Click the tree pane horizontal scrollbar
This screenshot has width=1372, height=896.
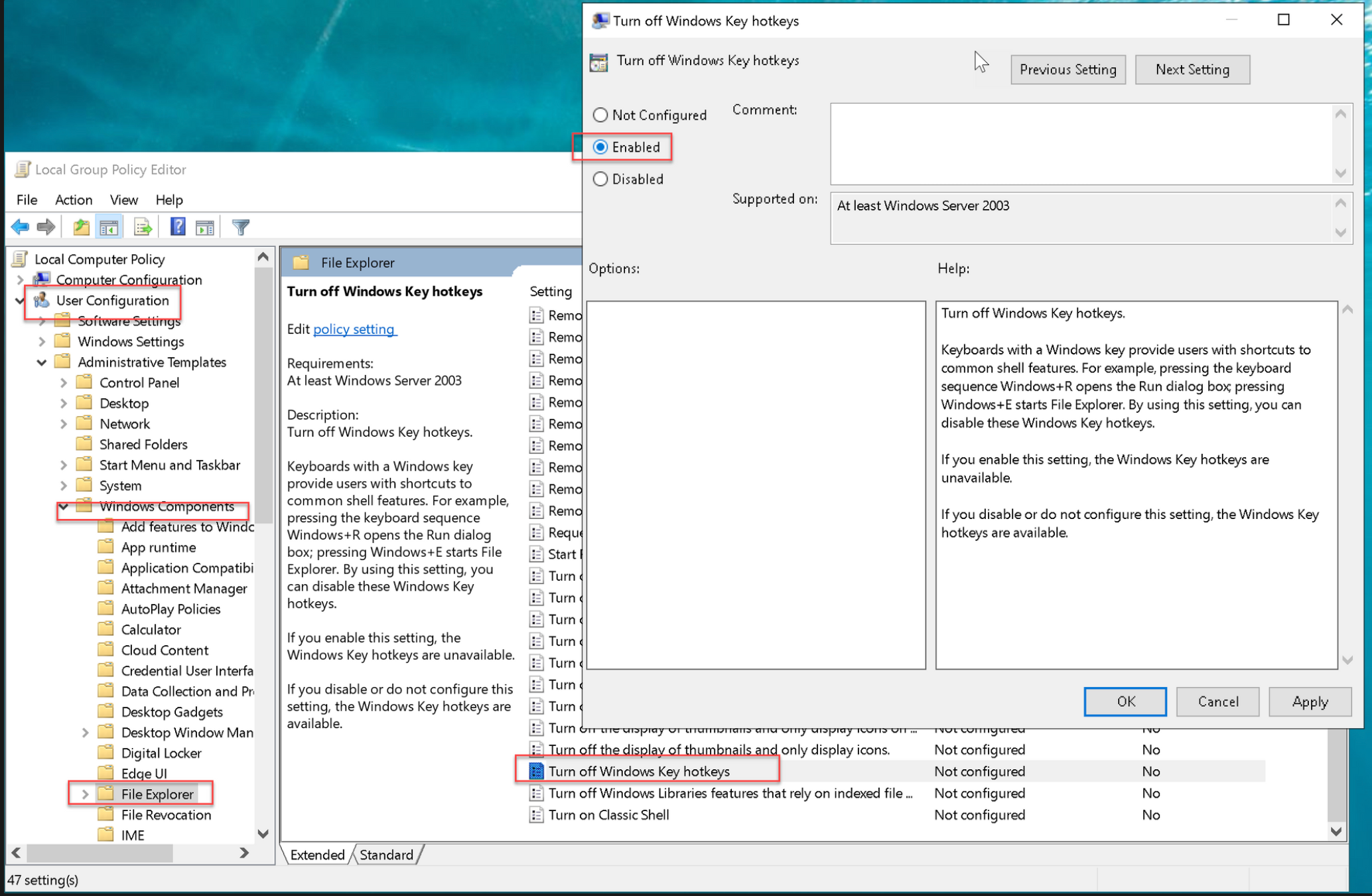pyautogui.click(x=100, y=853)
